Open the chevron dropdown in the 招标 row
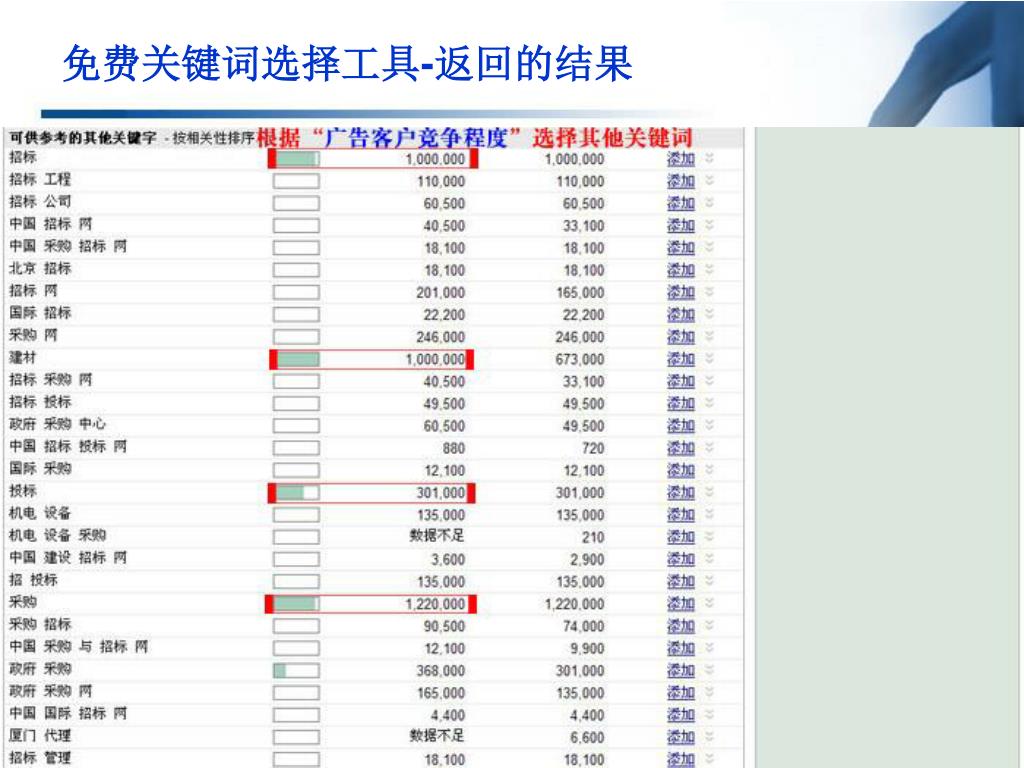This screenshot has width=1024, height=768. [709, 158]
